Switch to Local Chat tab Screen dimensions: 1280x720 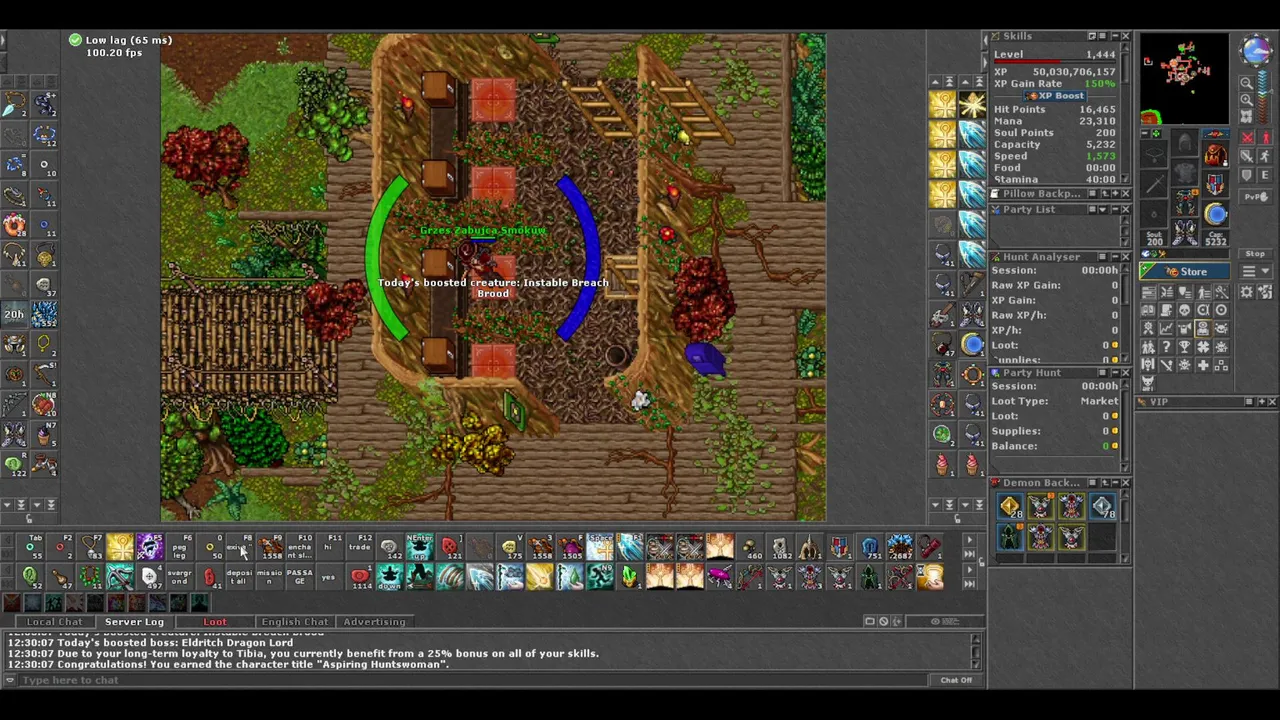tap(54, 622)
